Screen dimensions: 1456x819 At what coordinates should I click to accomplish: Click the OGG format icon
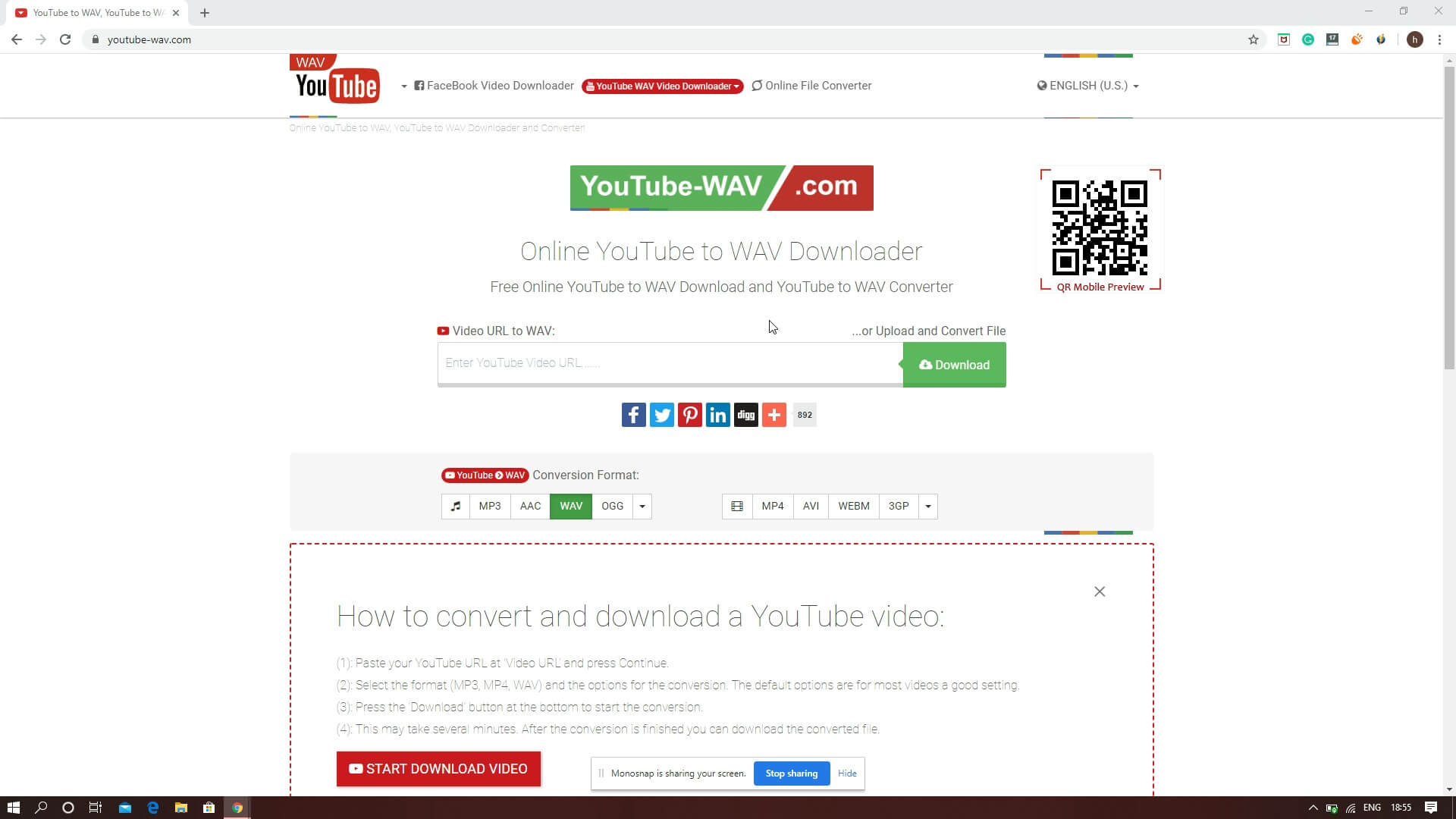coord(612,505)
